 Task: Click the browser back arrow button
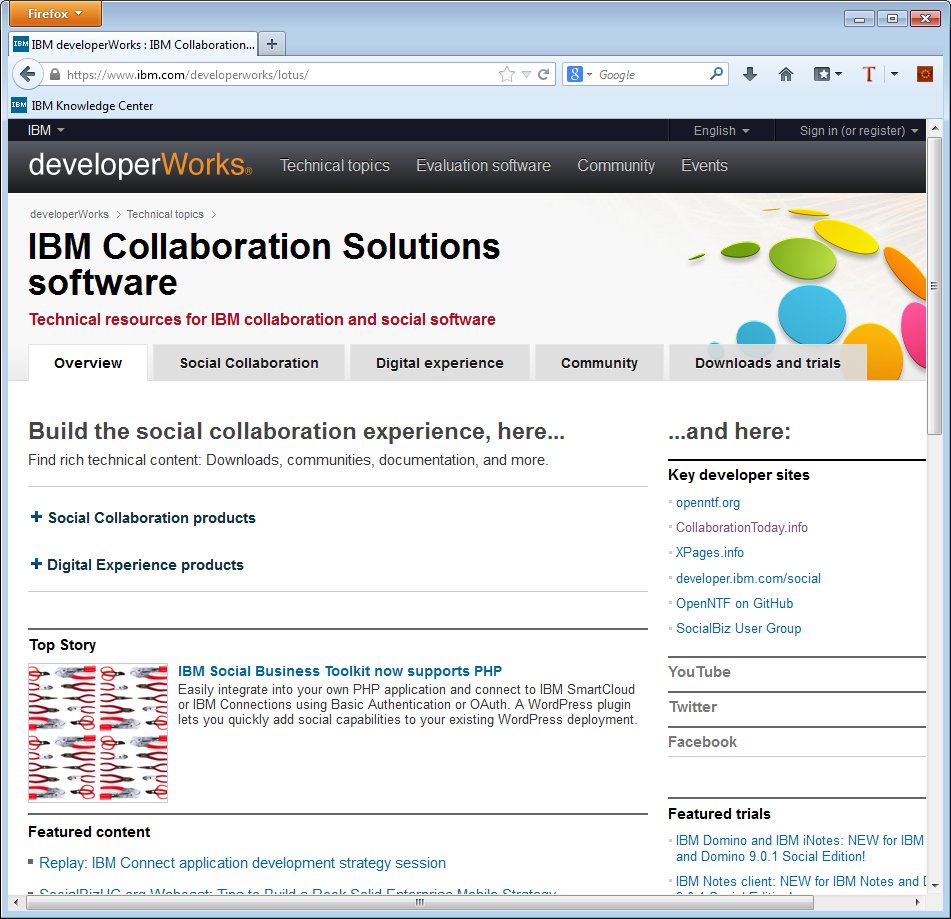(27, 74)
